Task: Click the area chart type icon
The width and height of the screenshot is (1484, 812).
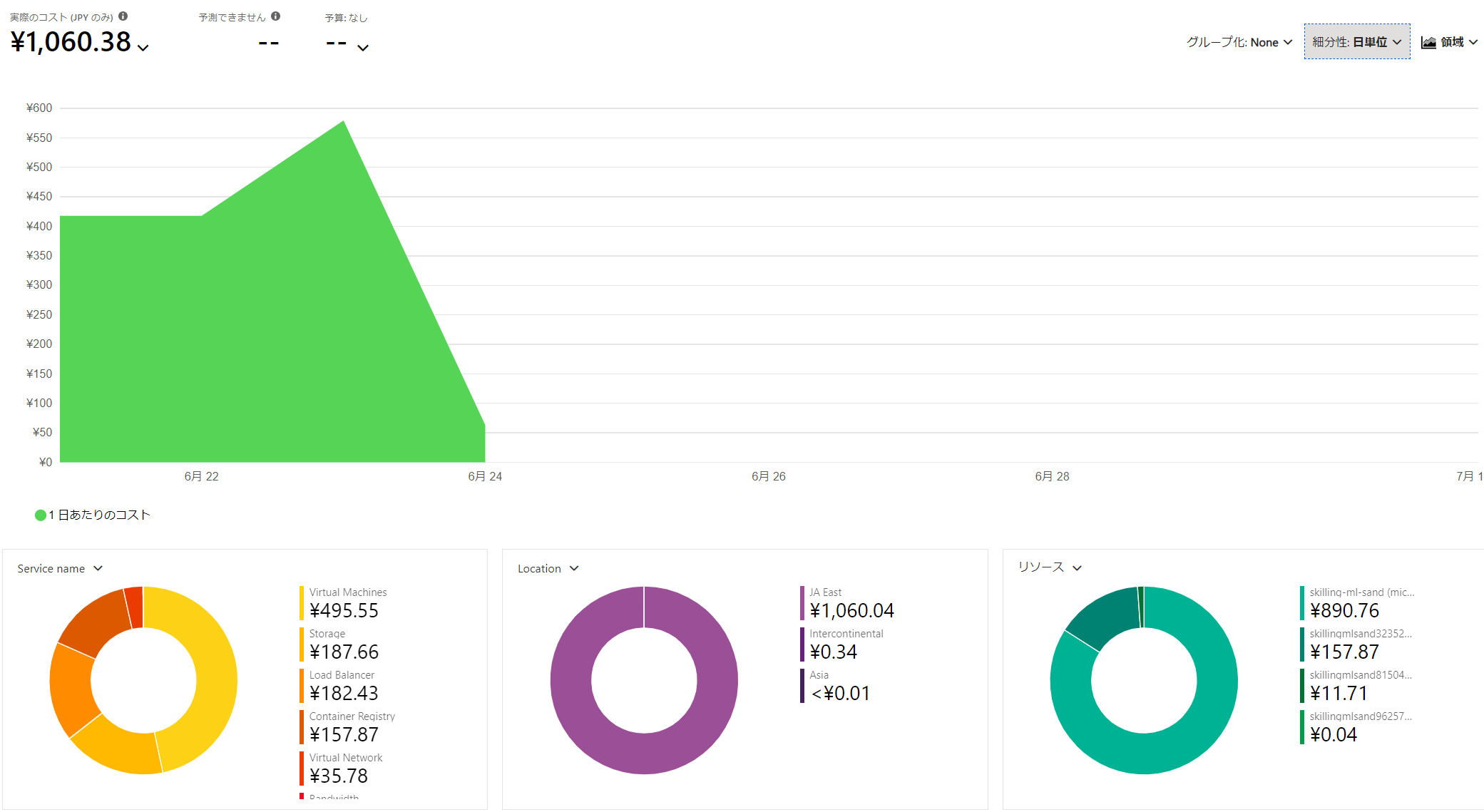Action: [x=1428, y=43]
